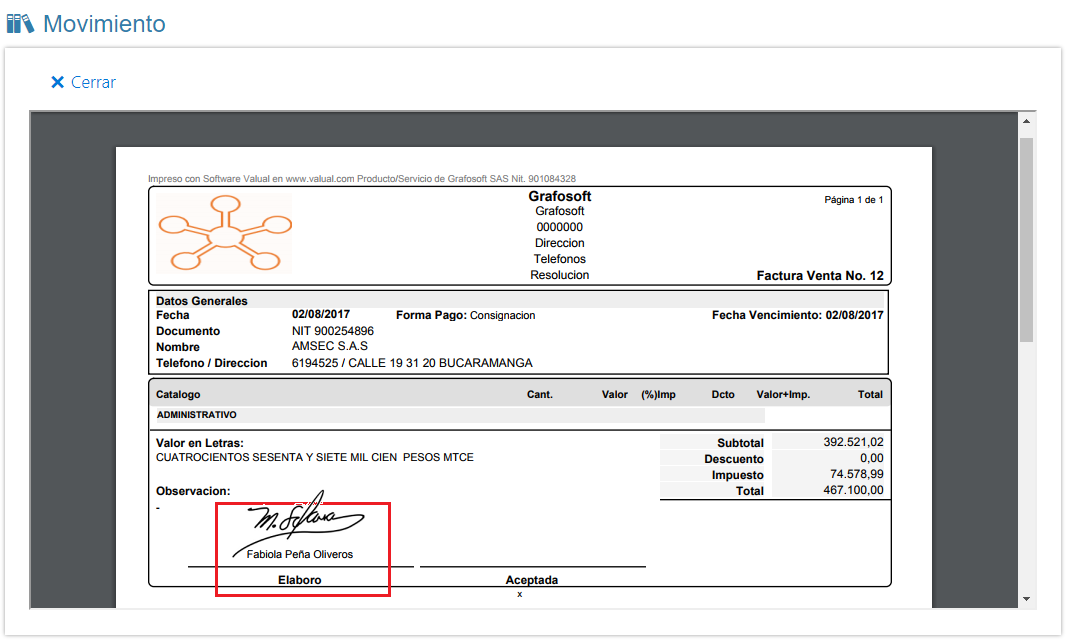Image resolution: width=1073 pixels, height=644 pixels.
Task: Click the books icon beside Movimiento
Action: (20, 23)
